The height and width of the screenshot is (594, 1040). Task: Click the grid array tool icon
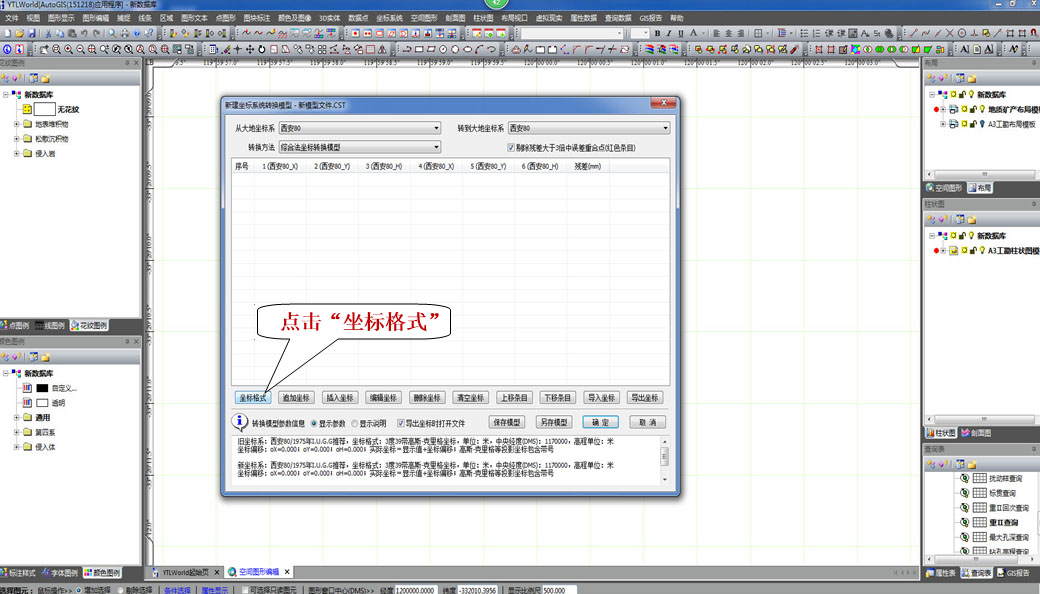click(322, 49)
